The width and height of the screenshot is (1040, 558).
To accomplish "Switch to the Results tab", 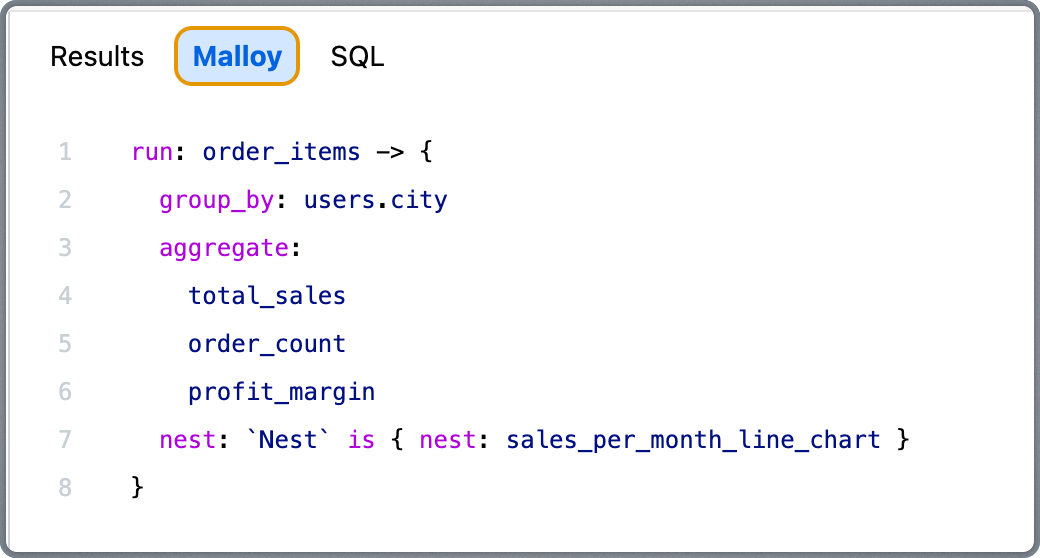I will pos(97,57).
